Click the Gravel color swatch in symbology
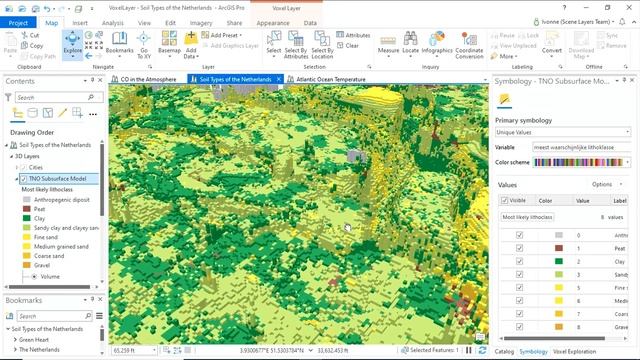Image resolution: width=640 pixels, height=360 pixels. (559, 327)
